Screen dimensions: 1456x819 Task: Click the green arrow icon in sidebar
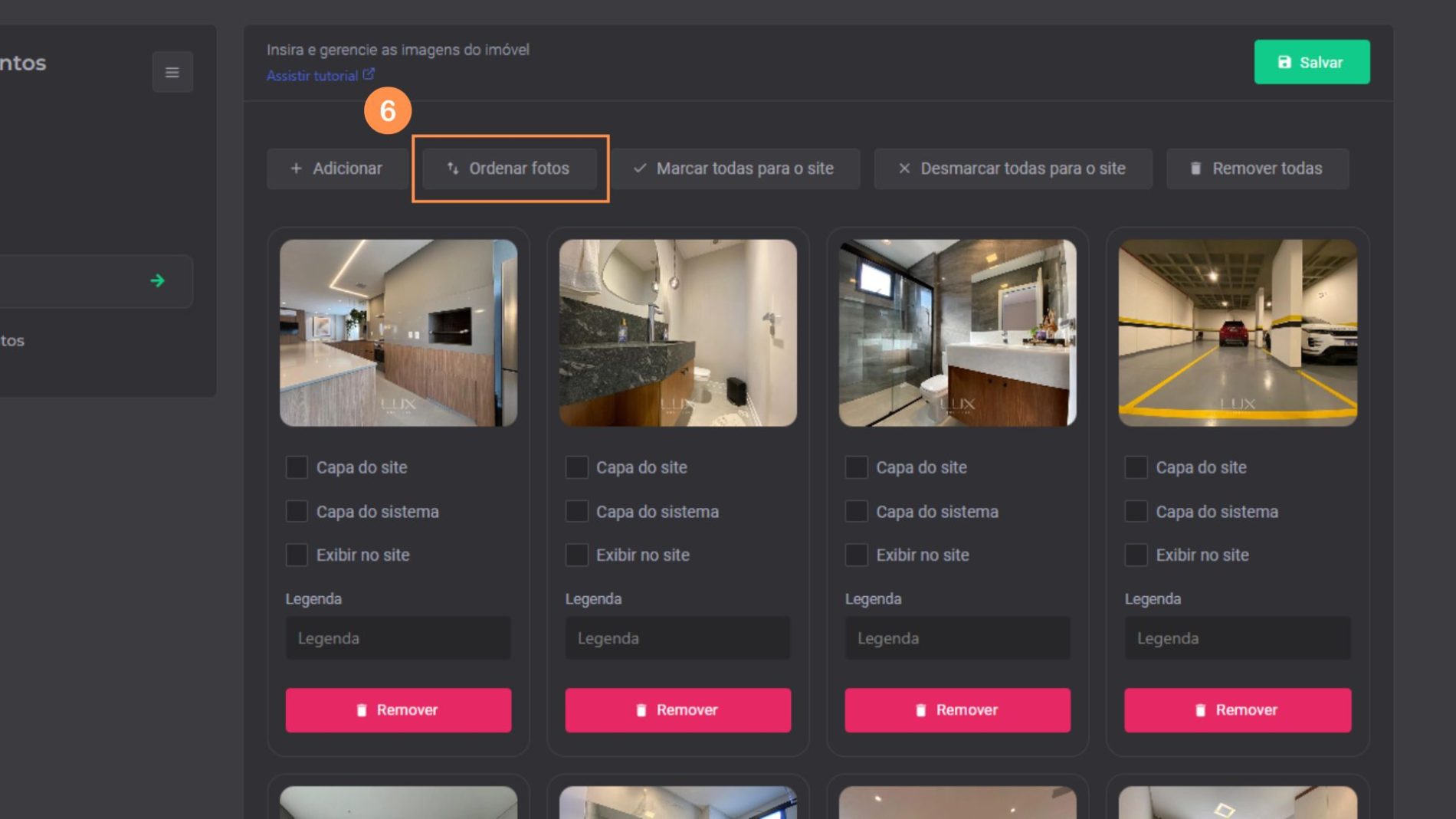[157, 281]
